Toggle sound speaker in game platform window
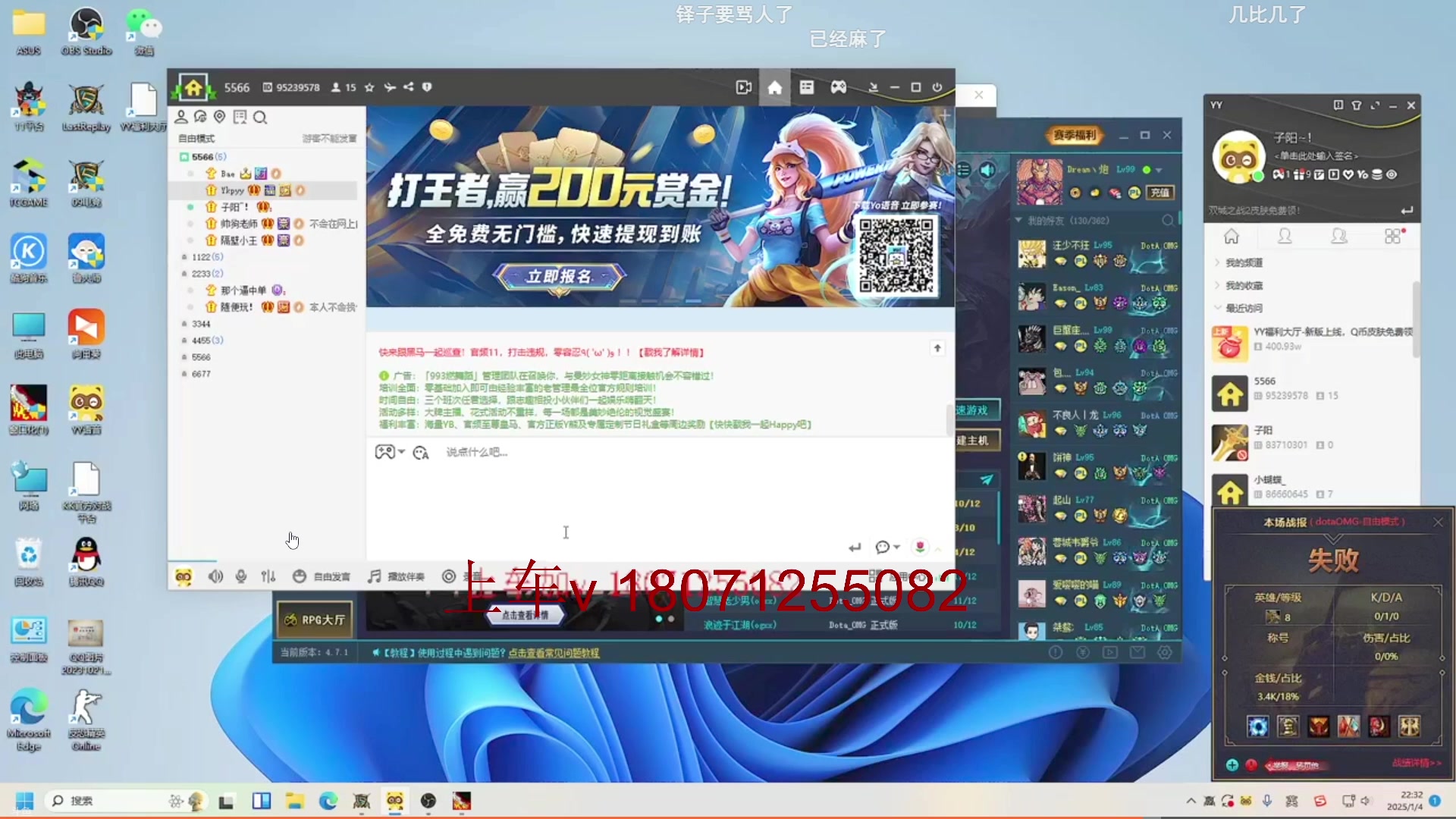This screenshot has height=819, width=1456. pyautogui.click(x=988, y=170)
